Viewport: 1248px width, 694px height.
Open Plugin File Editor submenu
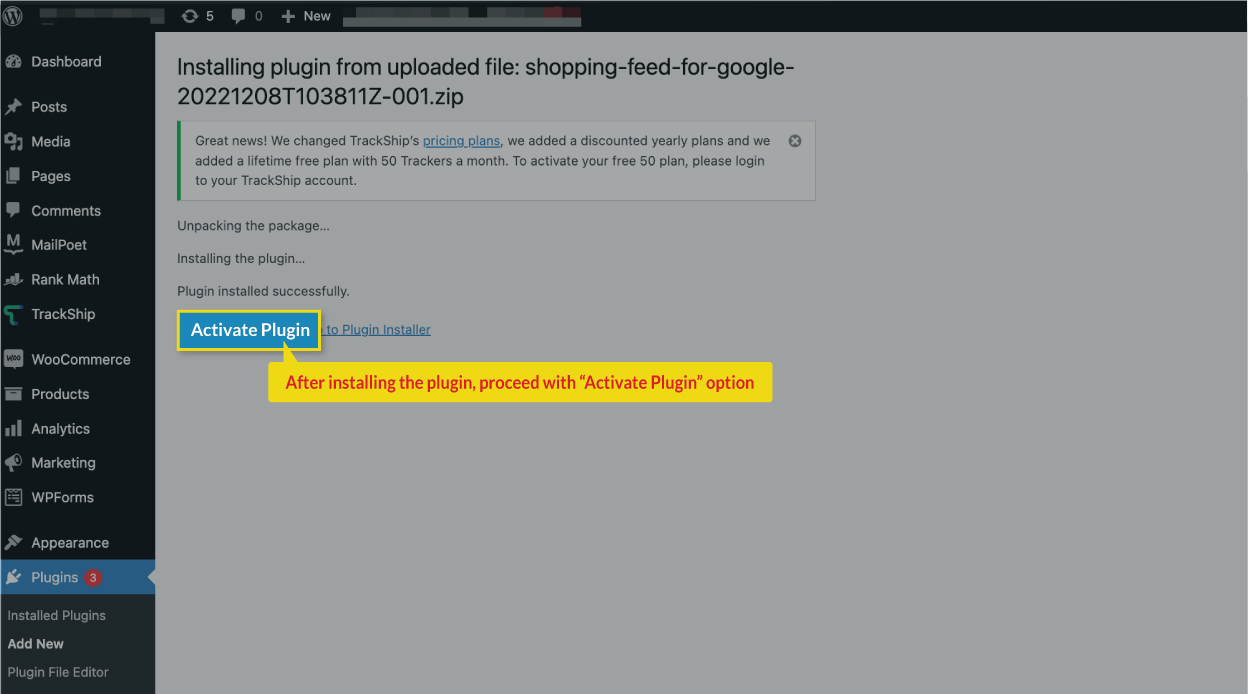click(x=58, y=672)
